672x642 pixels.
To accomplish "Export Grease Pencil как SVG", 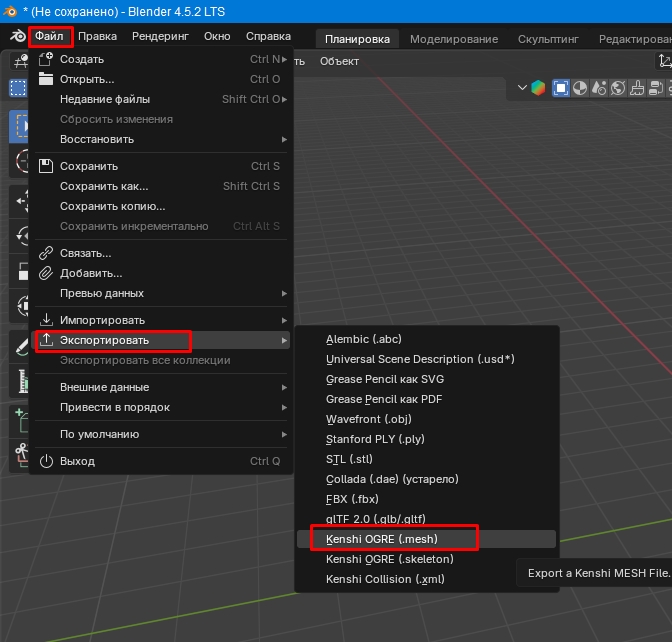I will tap(426, 379).
